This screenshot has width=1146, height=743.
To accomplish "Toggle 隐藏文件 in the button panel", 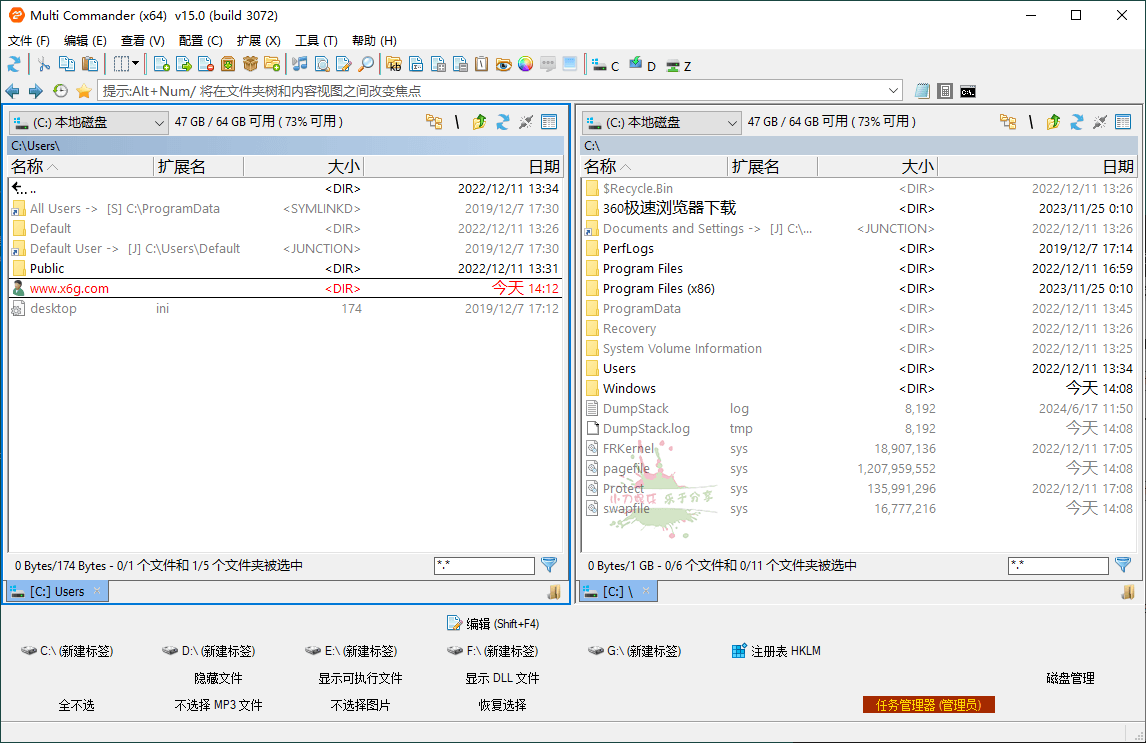I will click(x=218, y=677).
